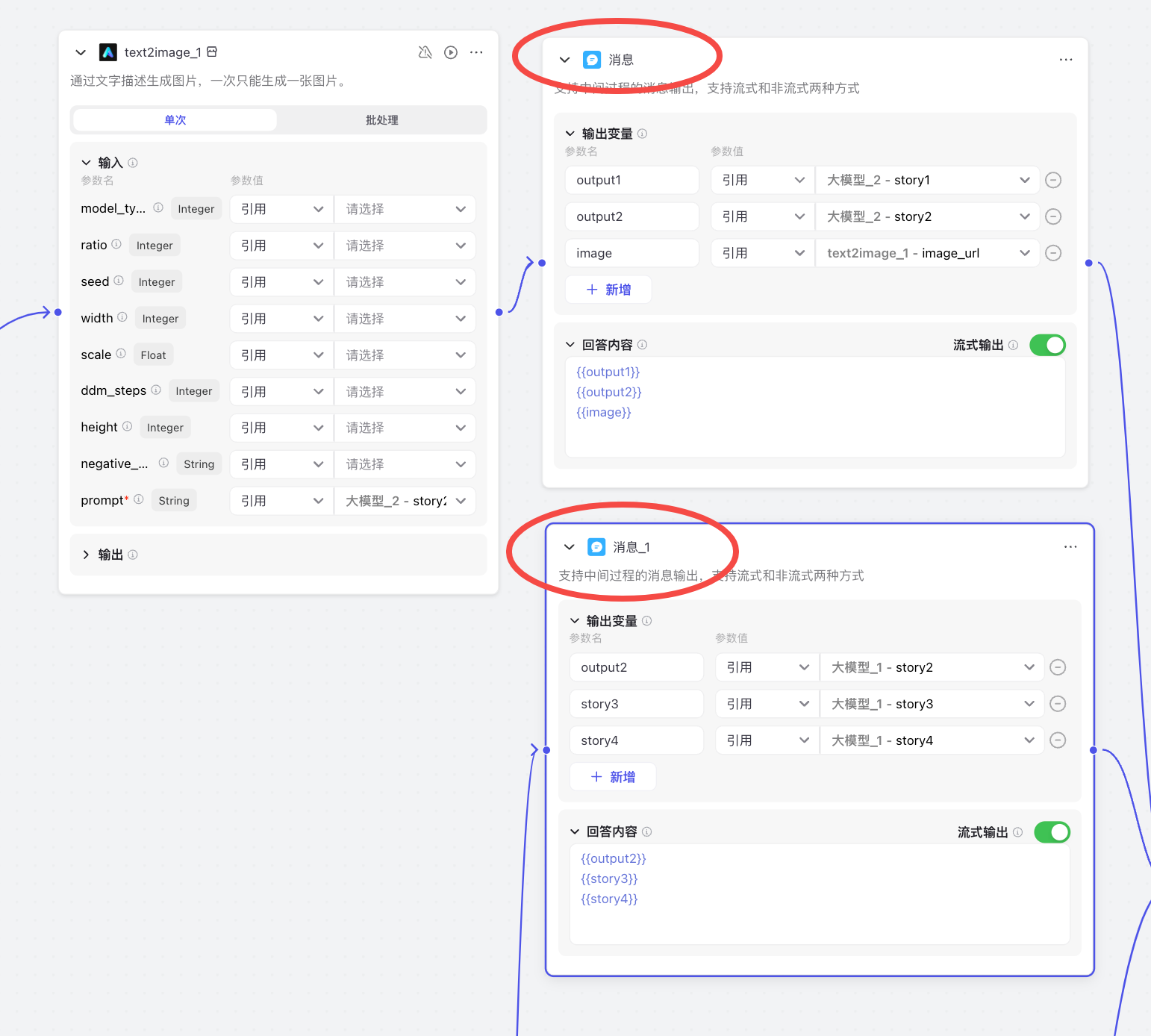
Task: Show info for the scale parameter
Action: coord(121,354)
